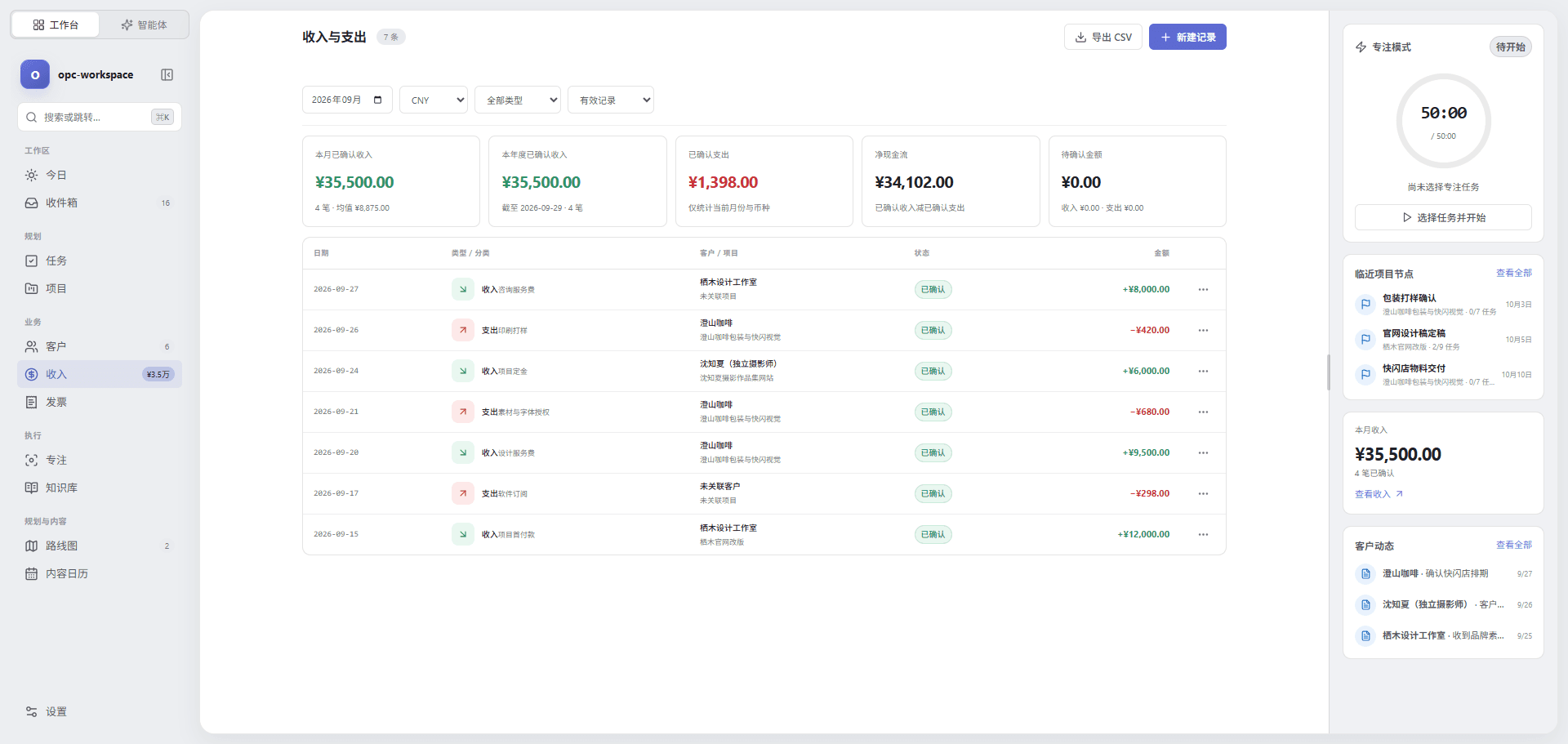Viewport: 1568px width, 744px height.
Task: Click the 待开始 status badge
Action: click(x=1510, y=47)
